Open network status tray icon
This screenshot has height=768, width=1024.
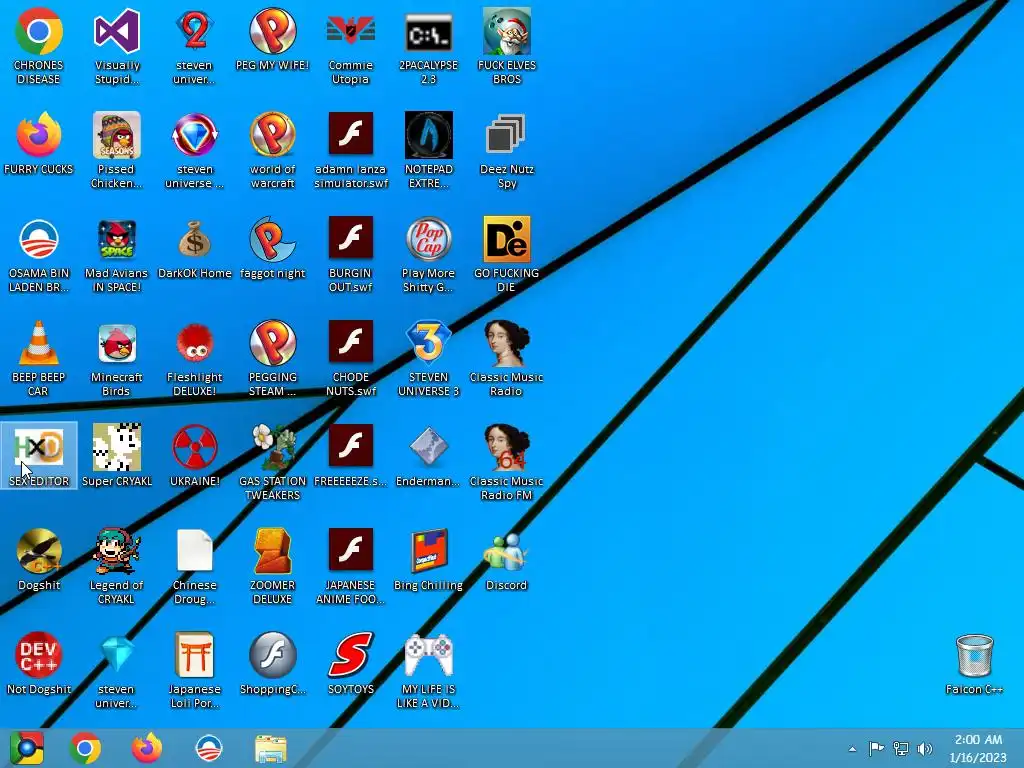901,748
